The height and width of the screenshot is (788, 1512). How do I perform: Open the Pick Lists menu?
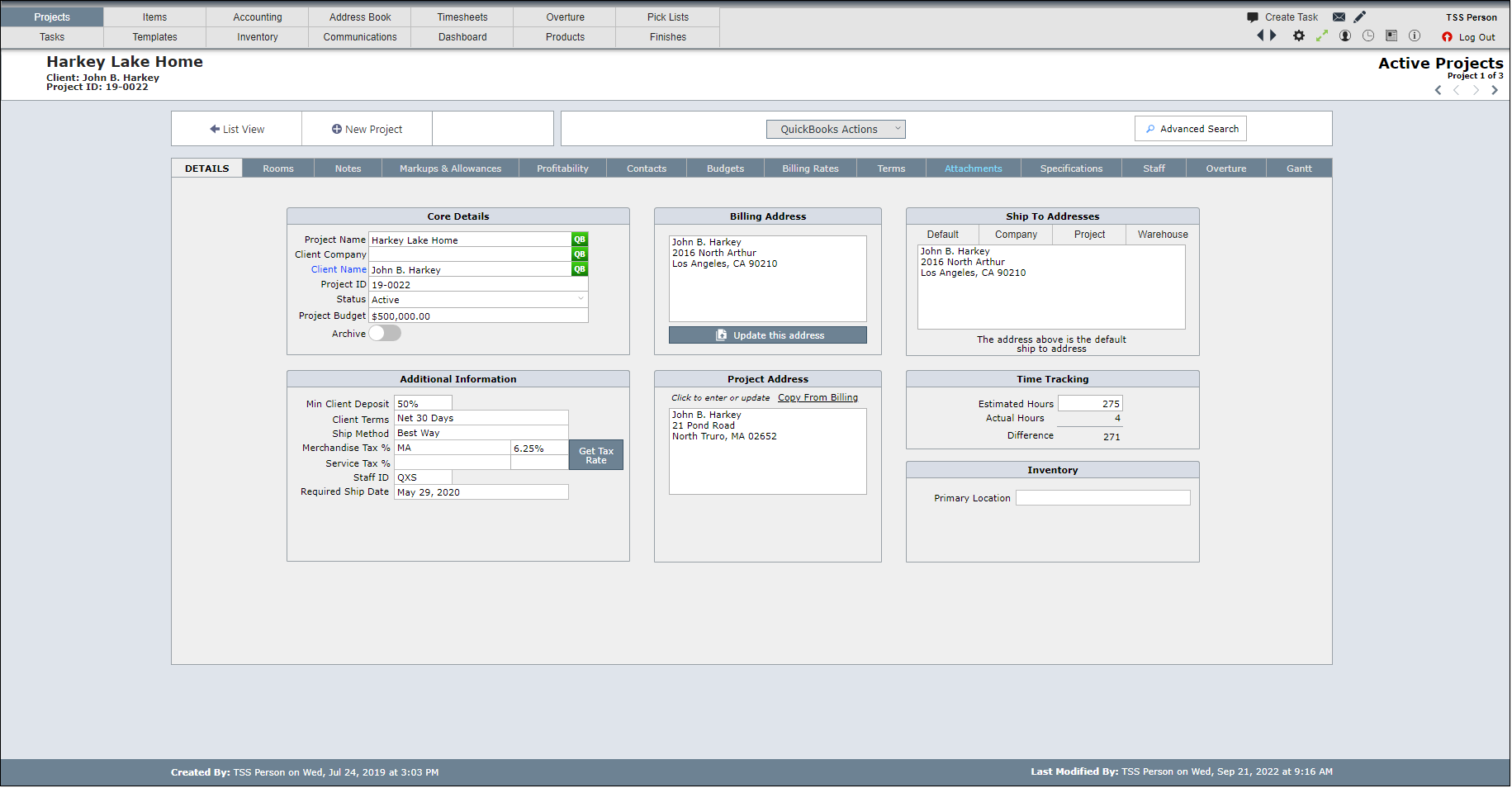pyautogui.click(x=668, y=17)
